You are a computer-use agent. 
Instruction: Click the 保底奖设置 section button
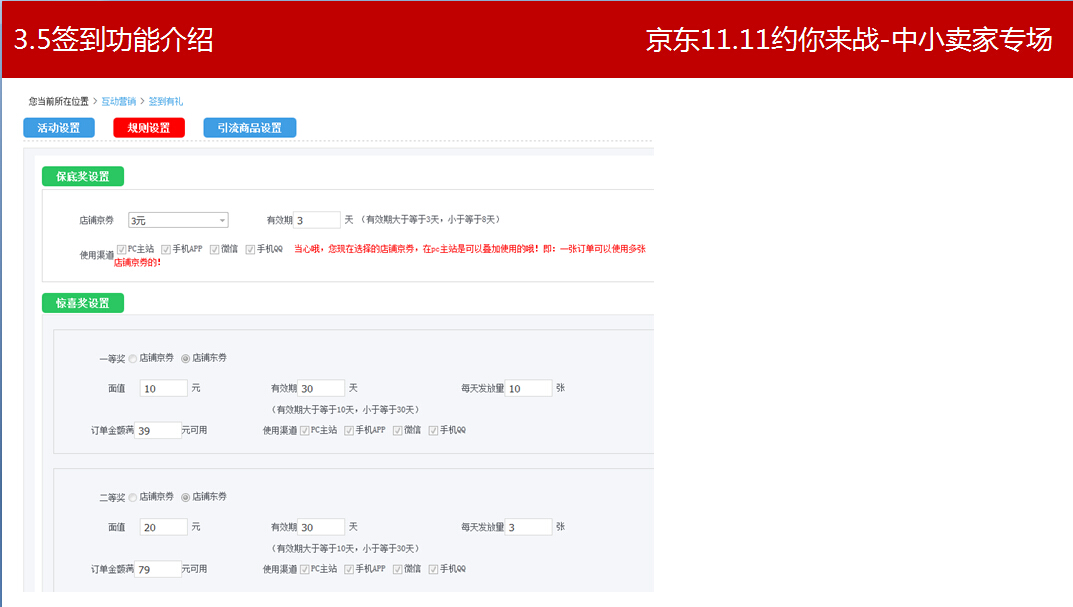coord(83,177)
